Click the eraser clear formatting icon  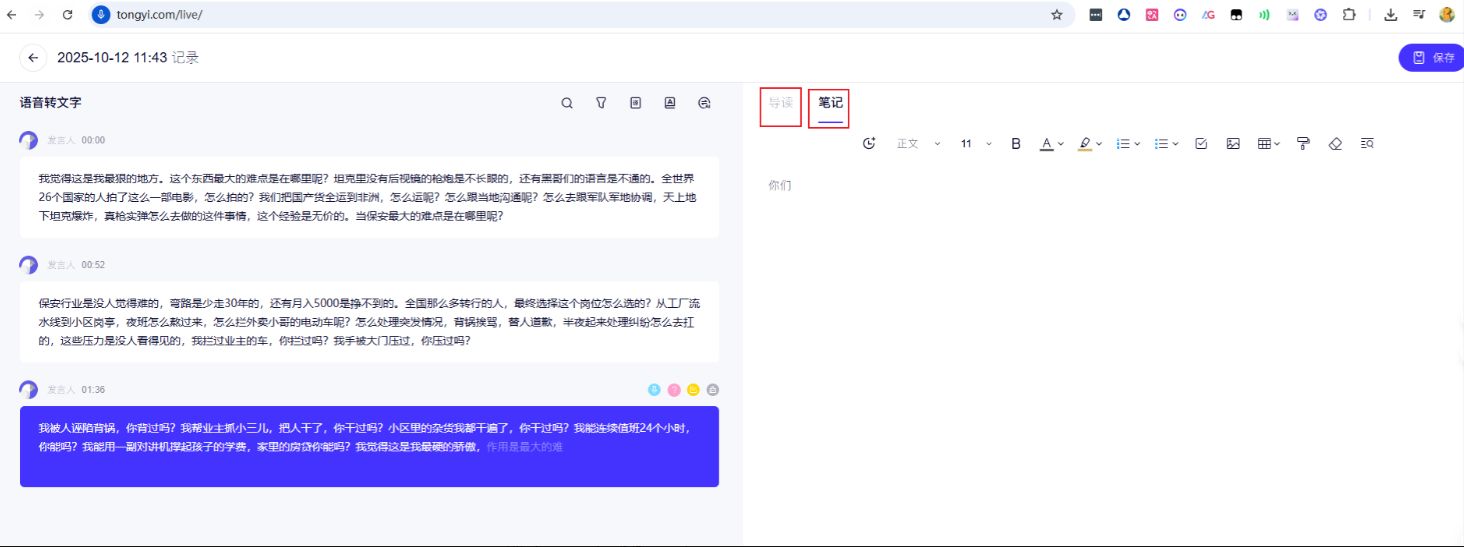pos(1335,144)
